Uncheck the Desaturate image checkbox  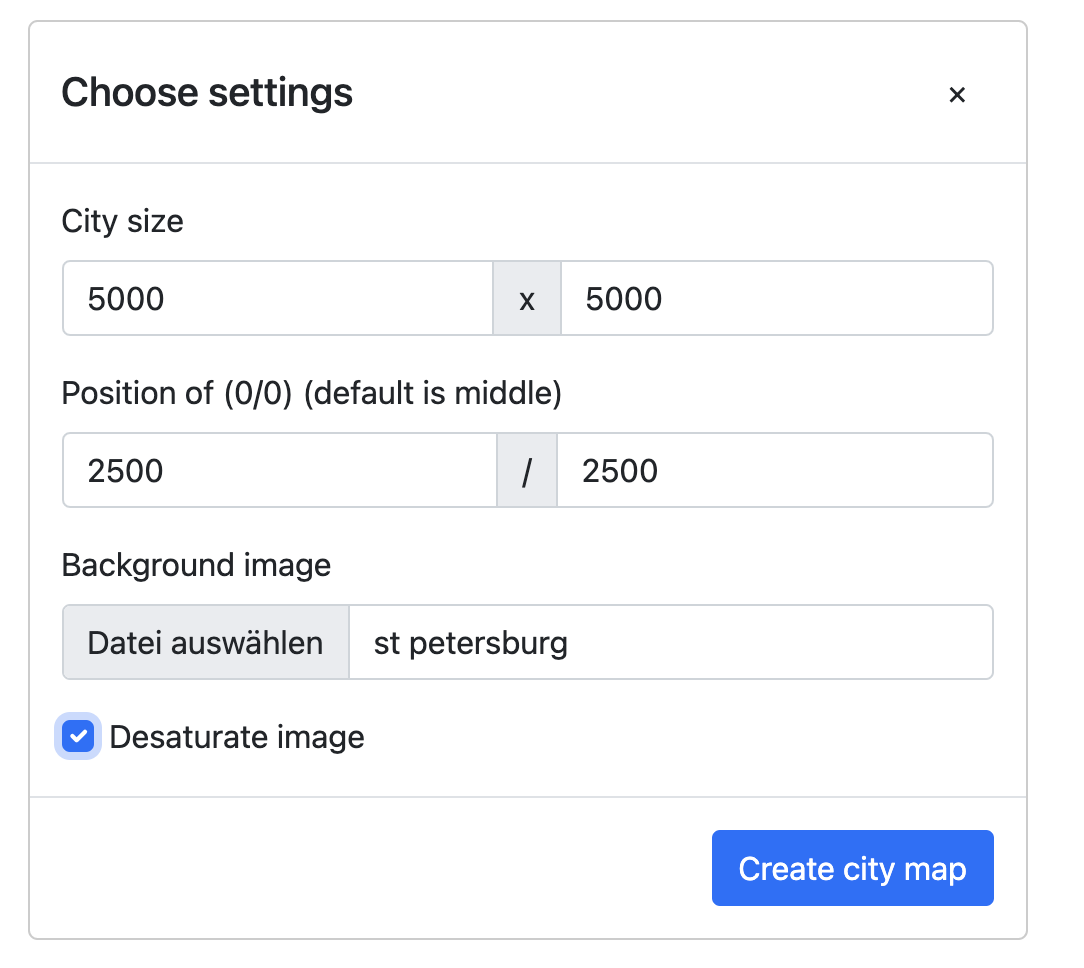(x=78, y=738)
